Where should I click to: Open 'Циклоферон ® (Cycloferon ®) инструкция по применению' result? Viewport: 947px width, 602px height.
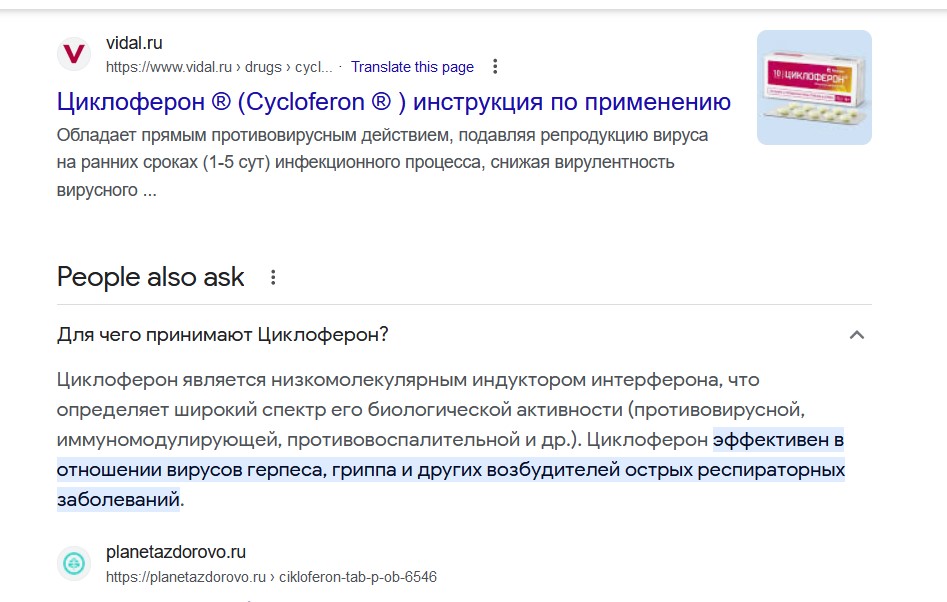[x=394, y=101]
